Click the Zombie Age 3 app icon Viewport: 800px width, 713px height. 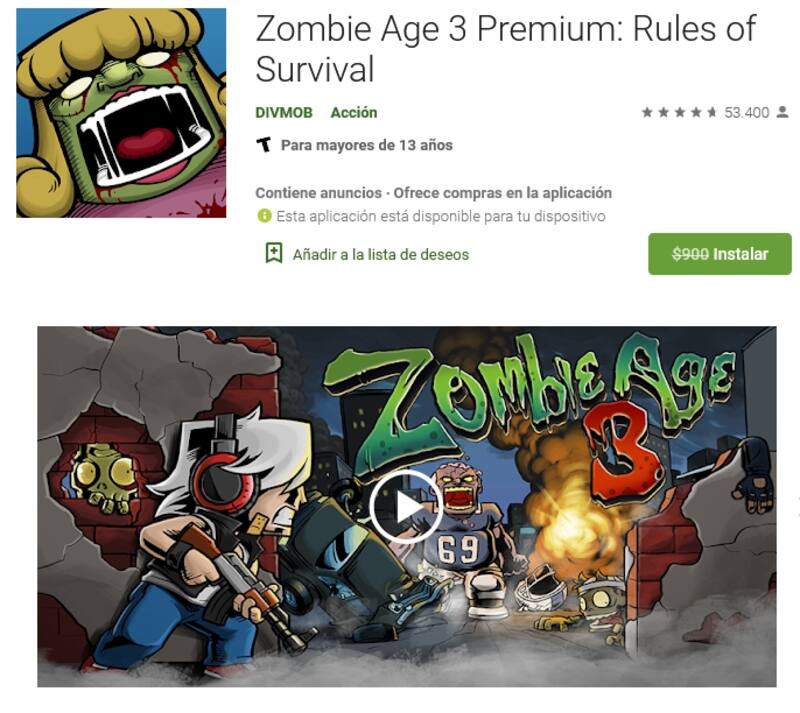[121, 113]
